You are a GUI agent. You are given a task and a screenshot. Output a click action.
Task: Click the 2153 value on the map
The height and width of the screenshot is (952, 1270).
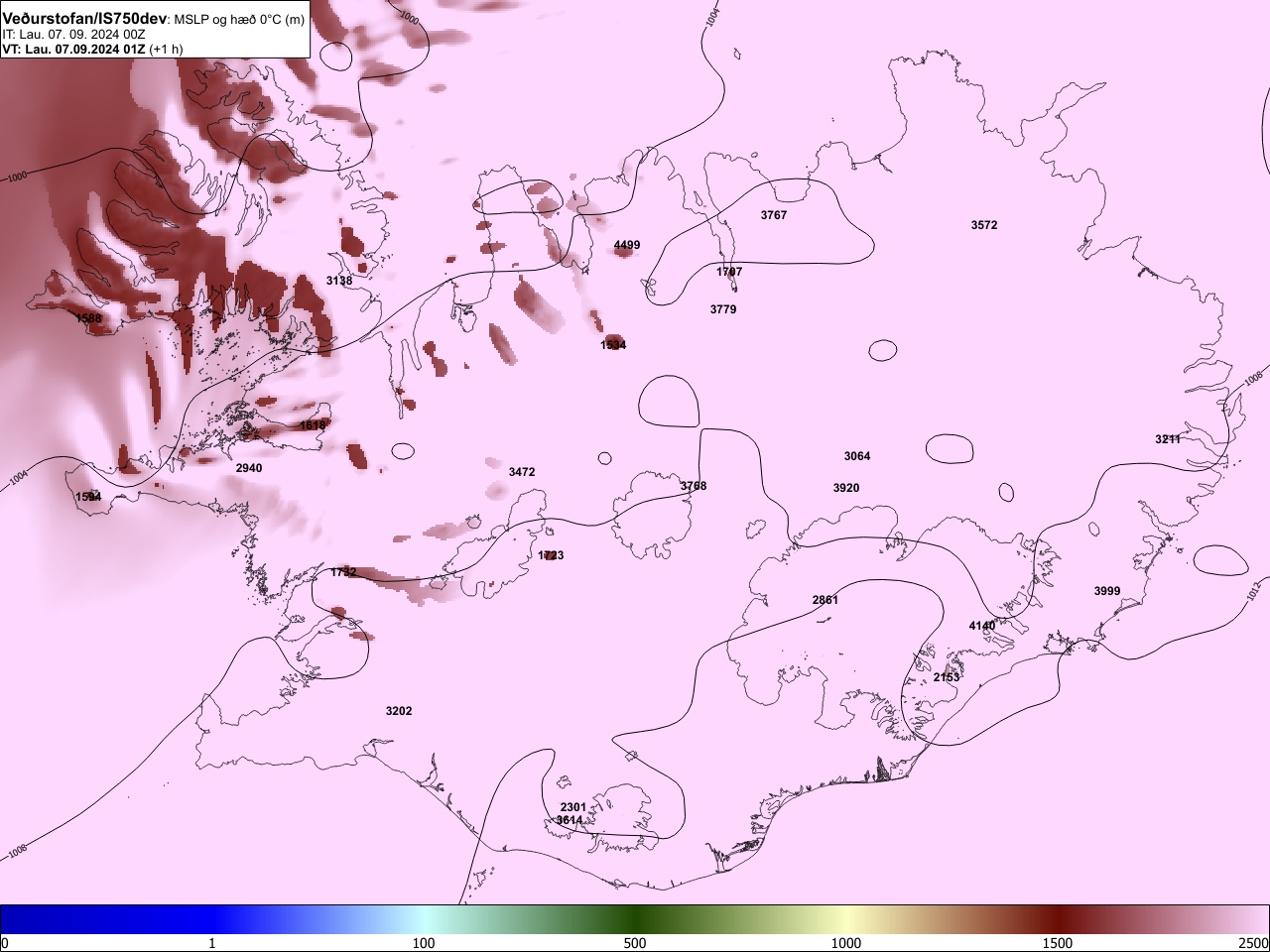947,677
